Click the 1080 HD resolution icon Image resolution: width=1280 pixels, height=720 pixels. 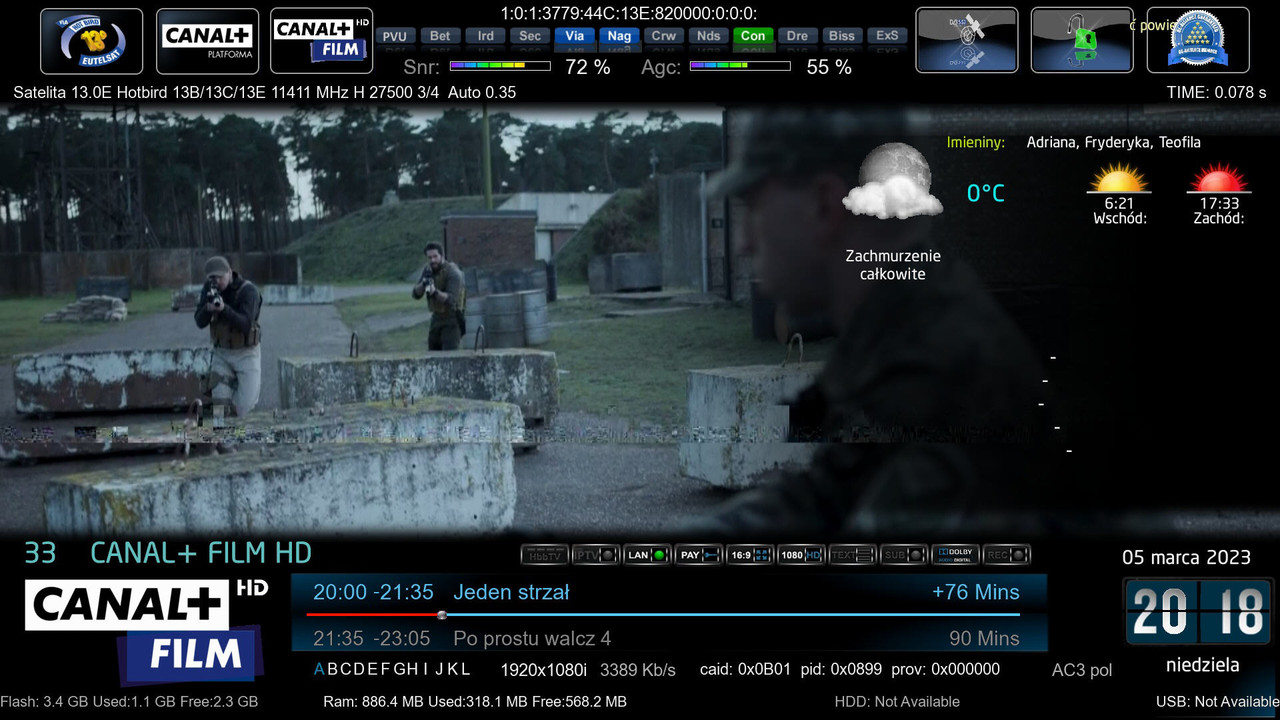click(x=801, y=554)
